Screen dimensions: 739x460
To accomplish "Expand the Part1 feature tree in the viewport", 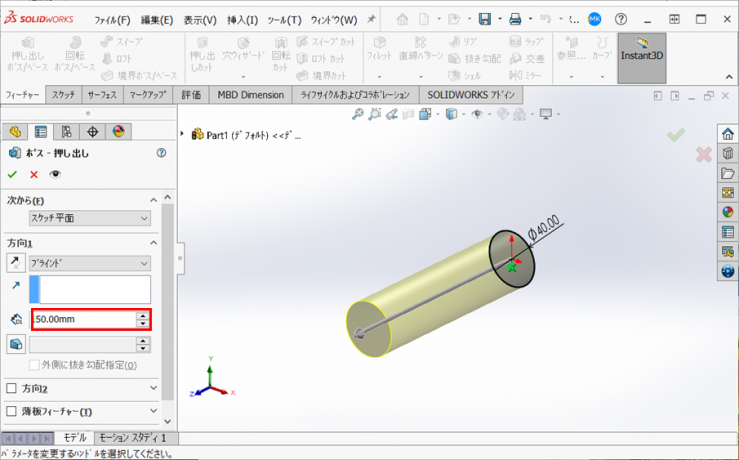I will [x=182, y=133].
